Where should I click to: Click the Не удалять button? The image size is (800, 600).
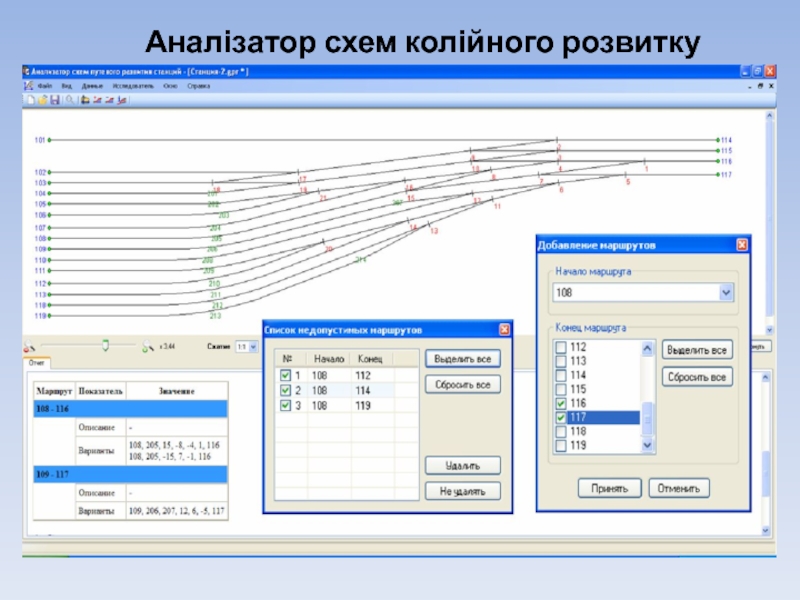click(463, 491)
